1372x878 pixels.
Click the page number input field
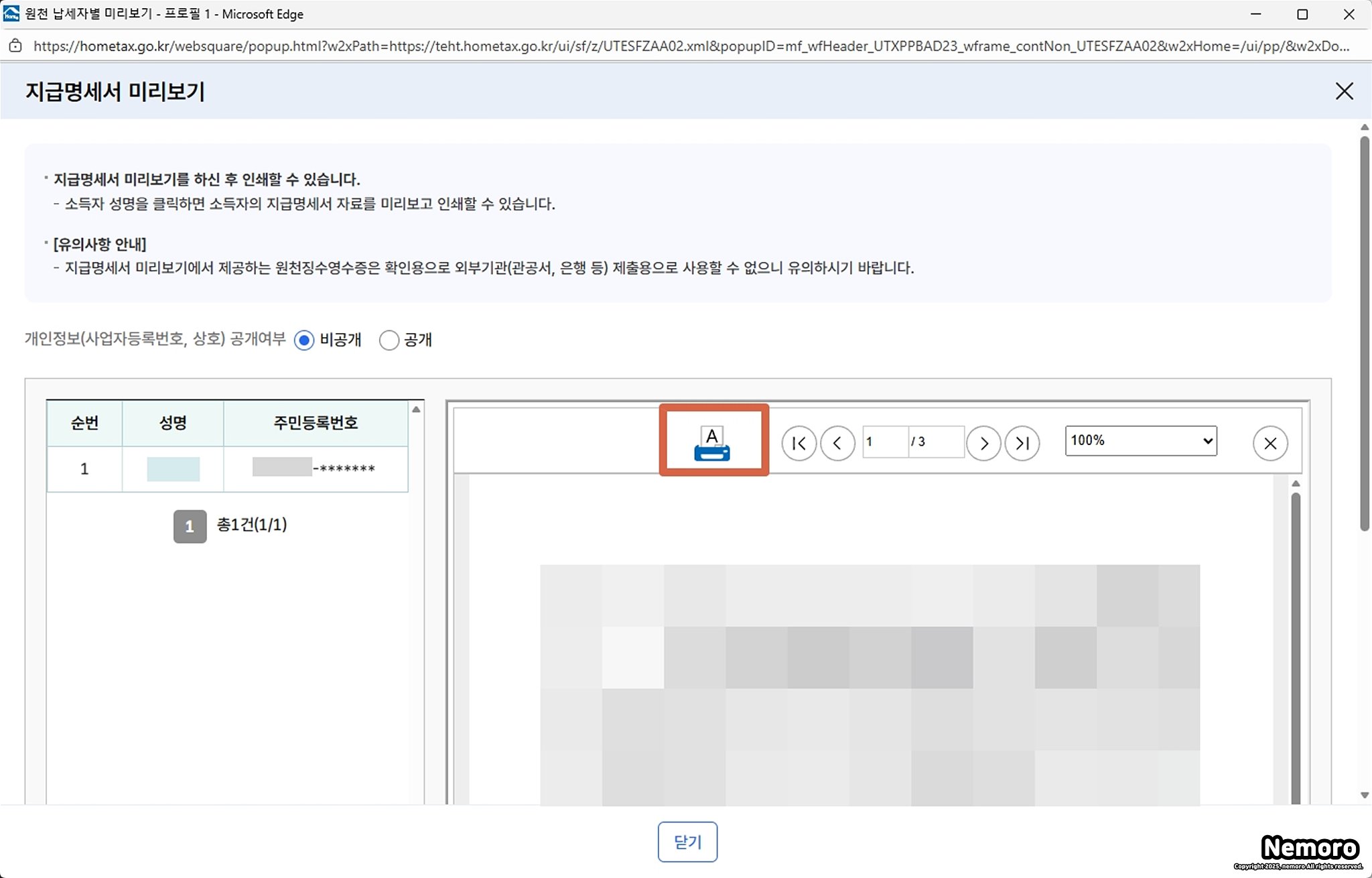884,442
